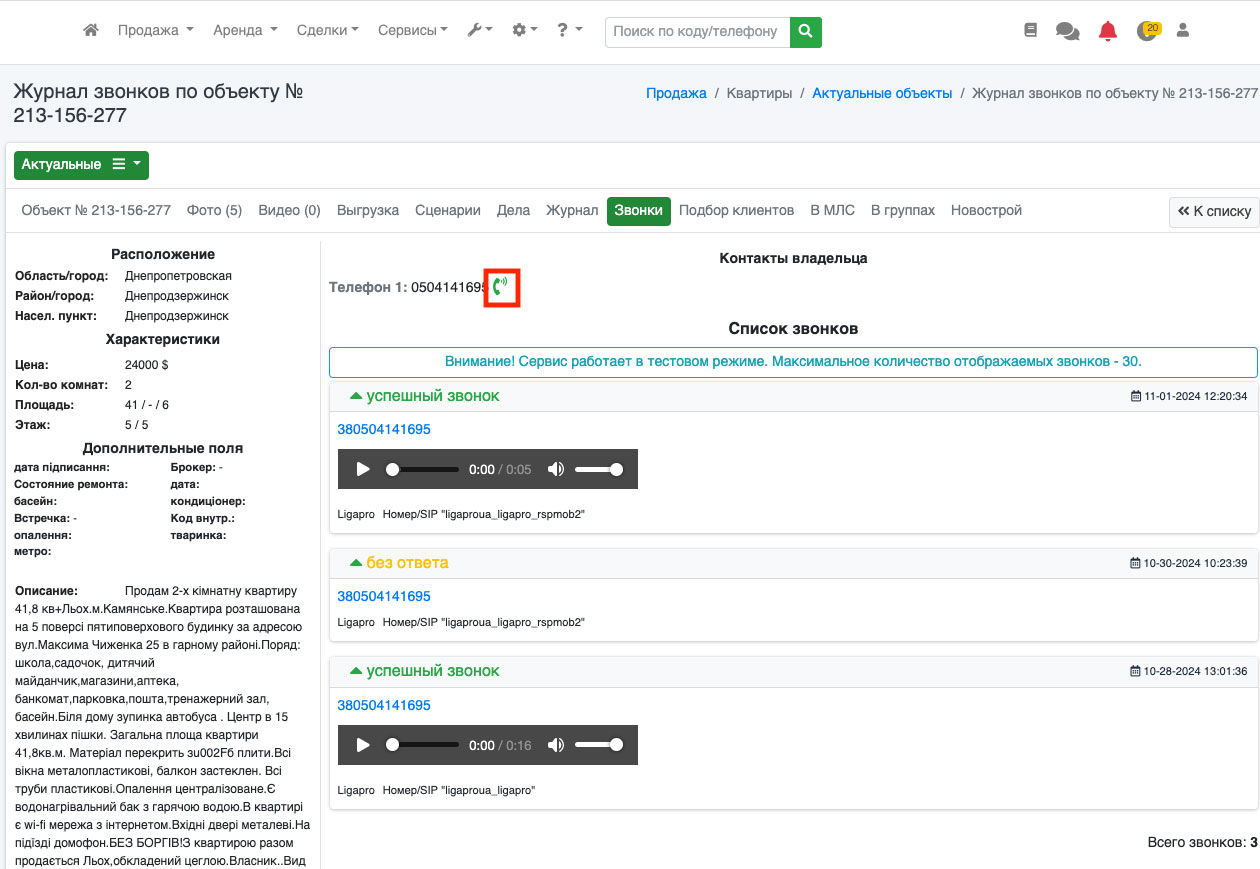Collapse the 'без ответа' call entry
The height and width of the screenshot is (869, 1260).
pyautogui.click(x=355, y=563)
